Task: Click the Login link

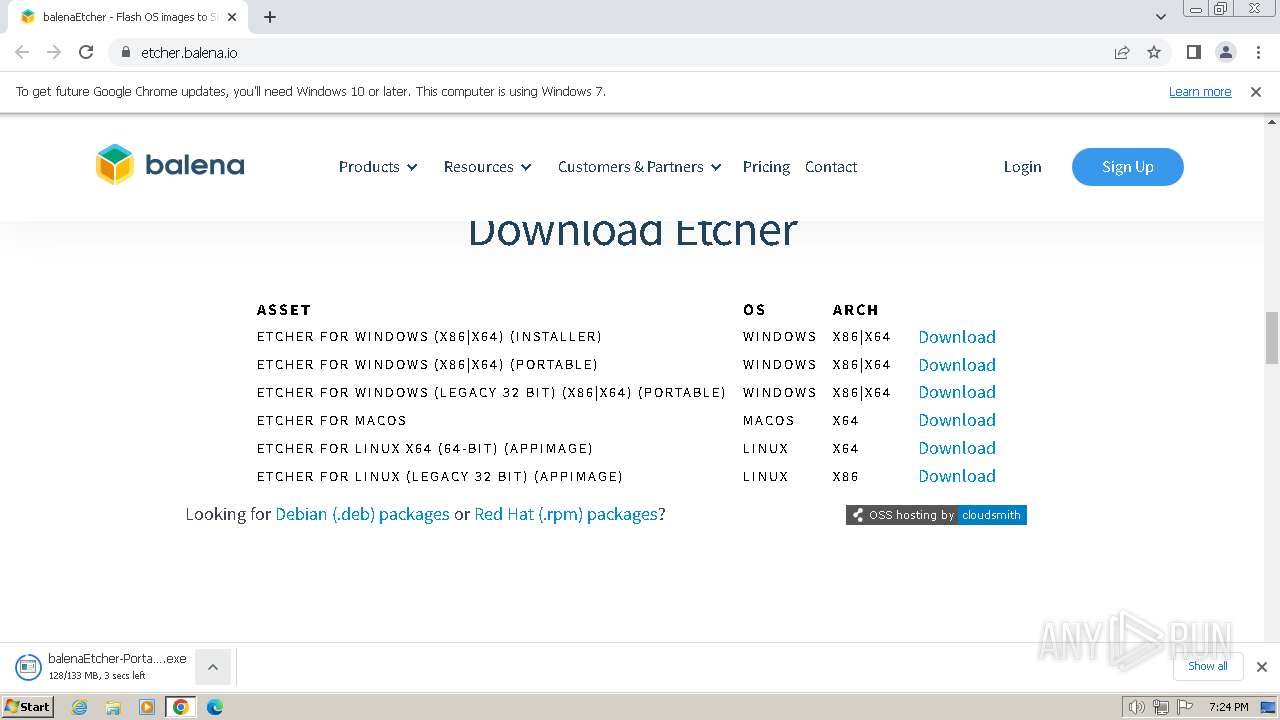Action: tap(1022, 167)
